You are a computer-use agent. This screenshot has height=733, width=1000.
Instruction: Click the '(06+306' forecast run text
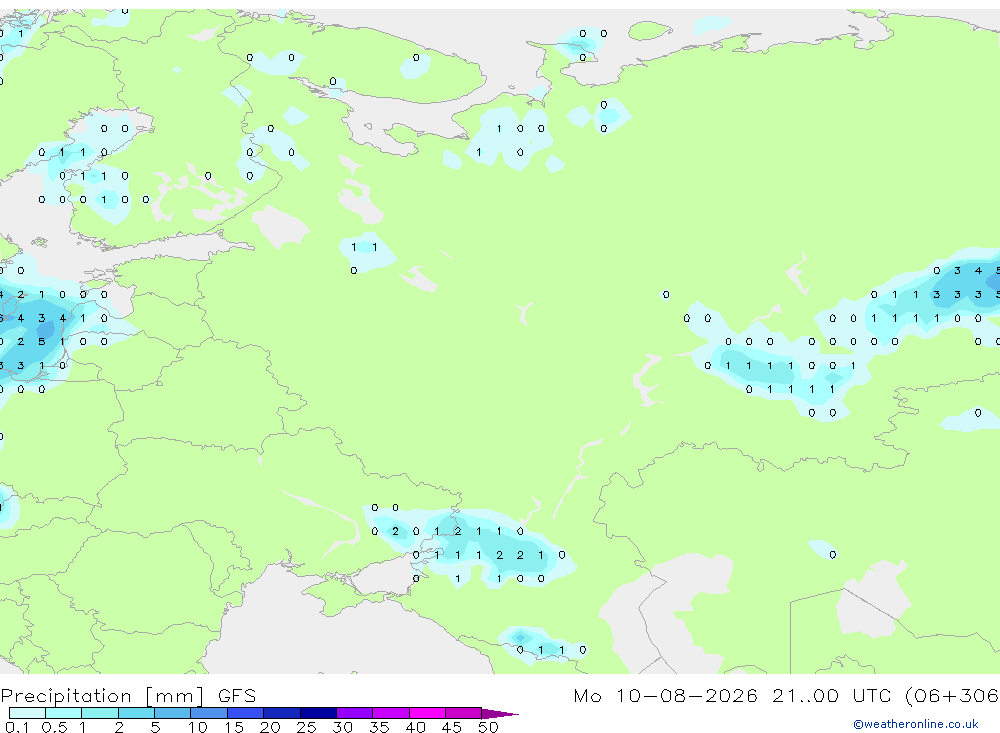click(952, 695)
